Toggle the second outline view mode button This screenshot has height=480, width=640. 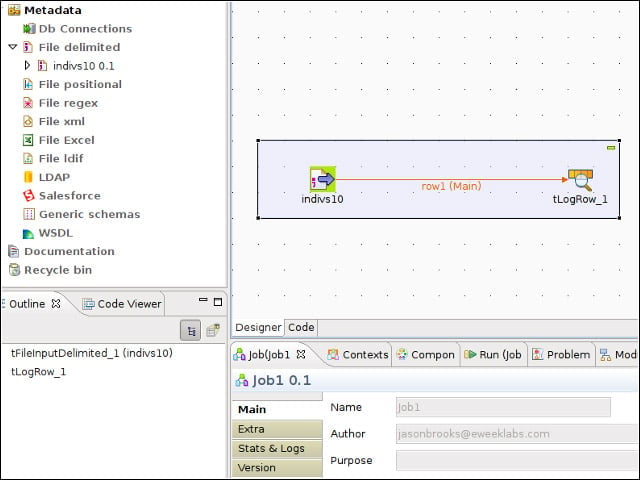[213, 330]
